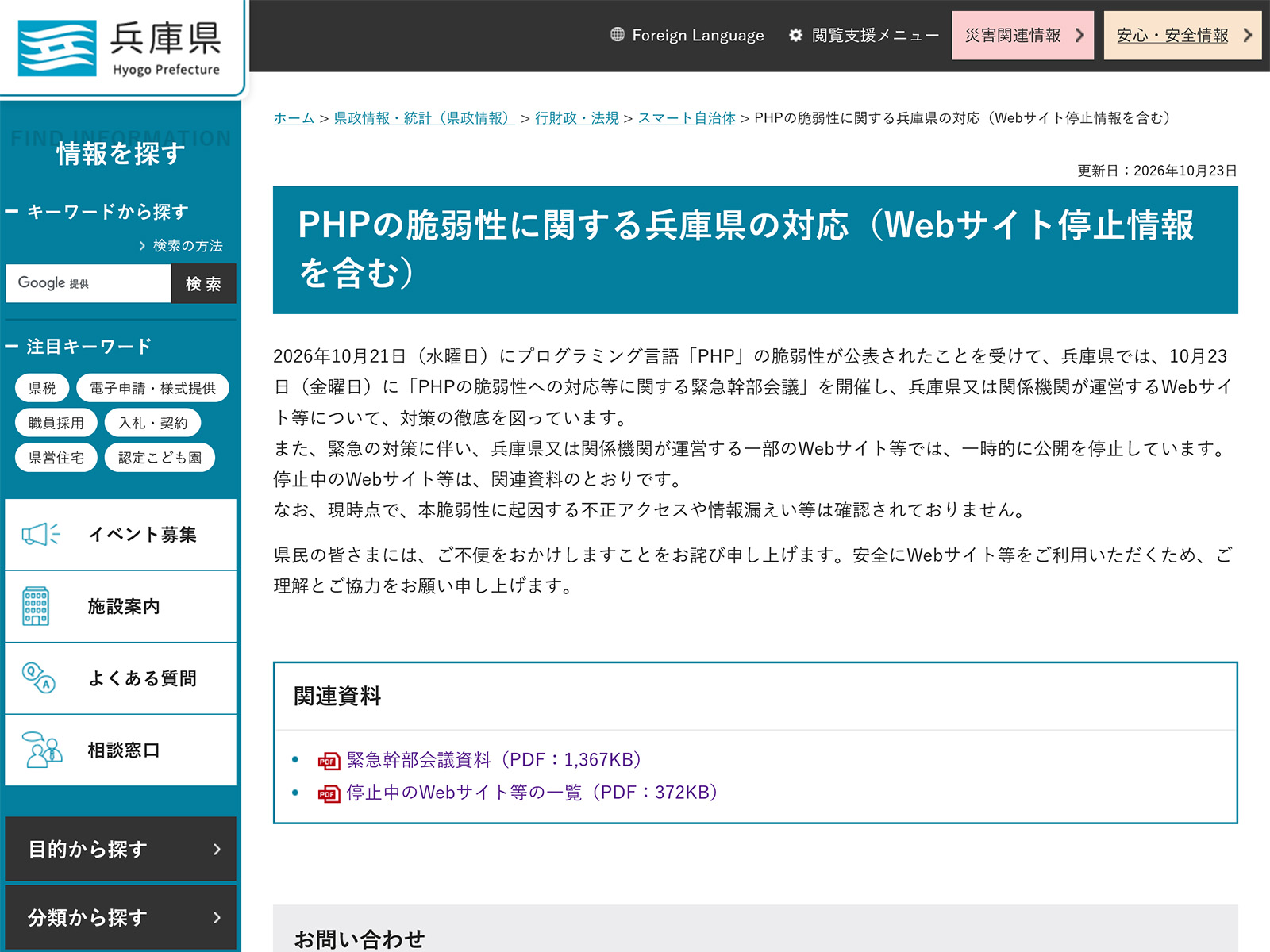Open the Foreign Language menu
The width and height of the screenshot is (1270, 952).
click(x=687, y=35)
